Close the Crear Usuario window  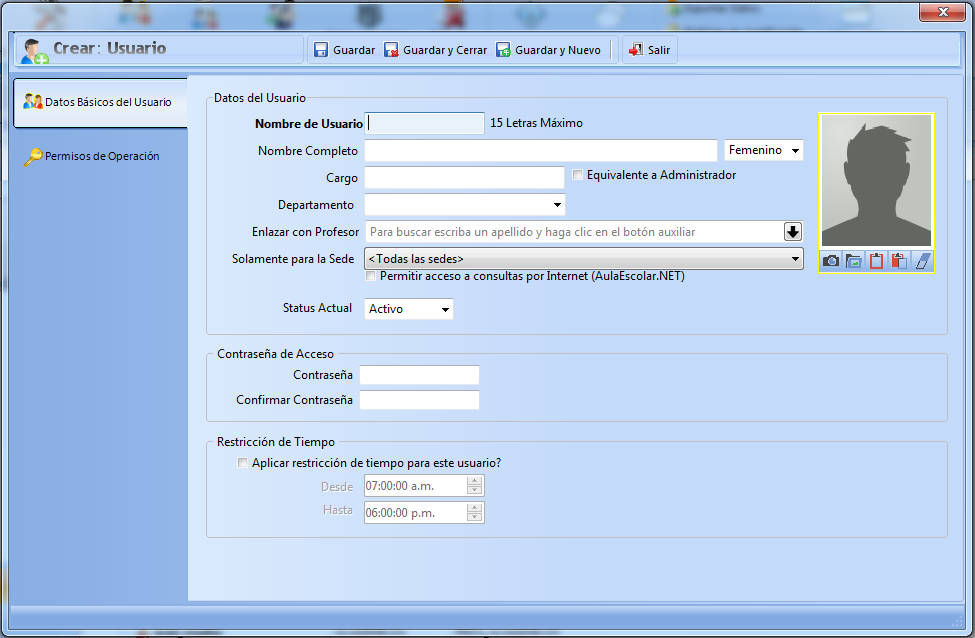(943, 12)
